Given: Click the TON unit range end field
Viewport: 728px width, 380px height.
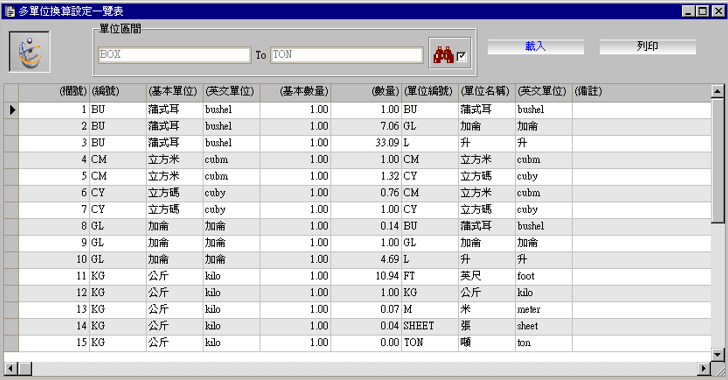Looking at the screenshot, I should tap(347, 55).
